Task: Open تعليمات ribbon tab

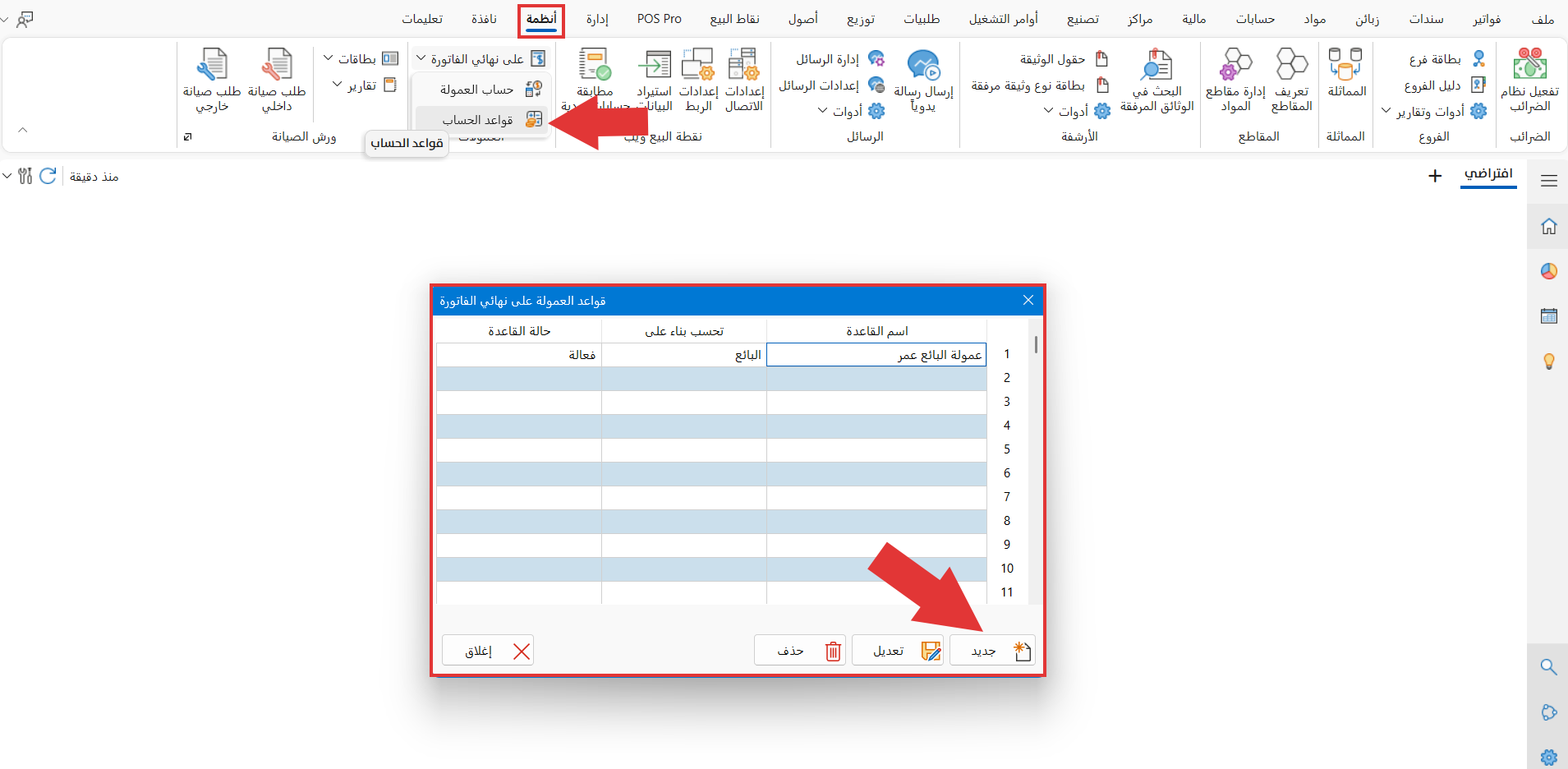Action: pos(422,19)
